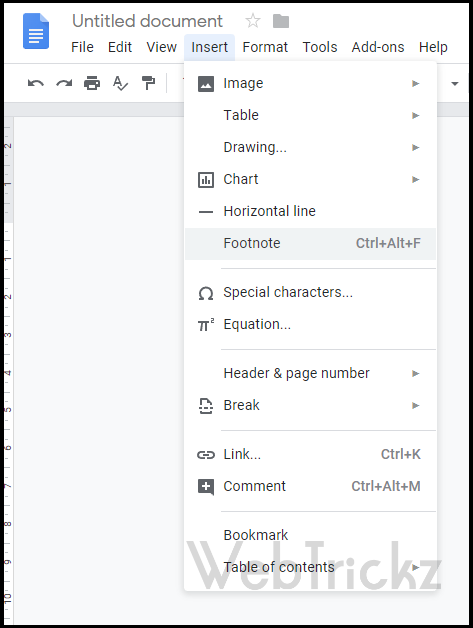Choose Table of contents entry

310,567
